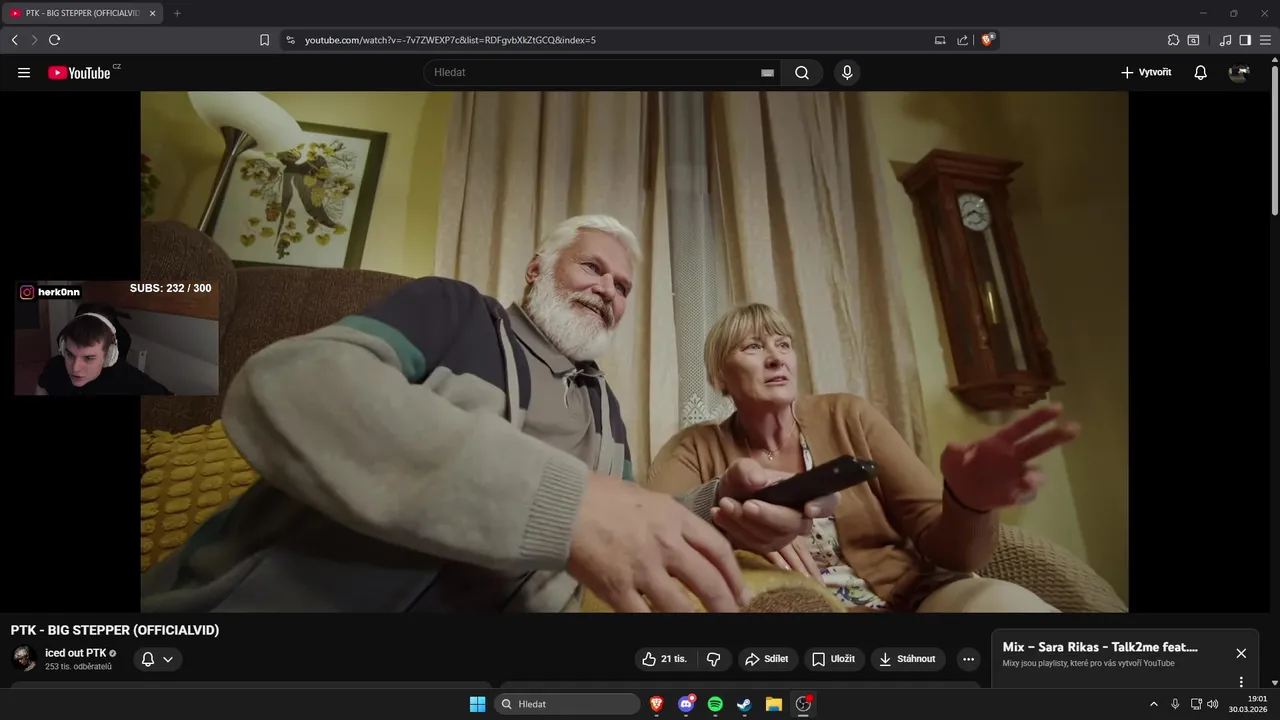Click the herk0nn Instagram overlay label
The height and width of the screenshot is (720, 1280).
(x=50, y=292)
